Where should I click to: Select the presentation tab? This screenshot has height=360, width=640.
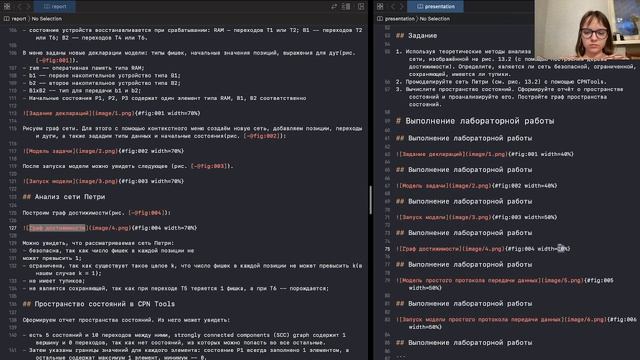coord(436,6)
